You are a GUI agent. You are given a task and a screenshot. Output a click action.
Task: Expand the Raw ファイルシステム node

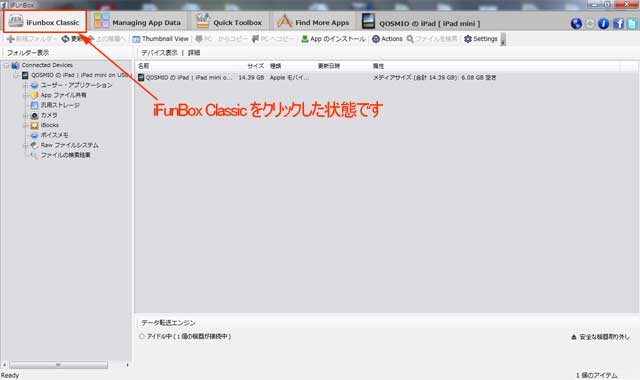[x=25, y=145]
